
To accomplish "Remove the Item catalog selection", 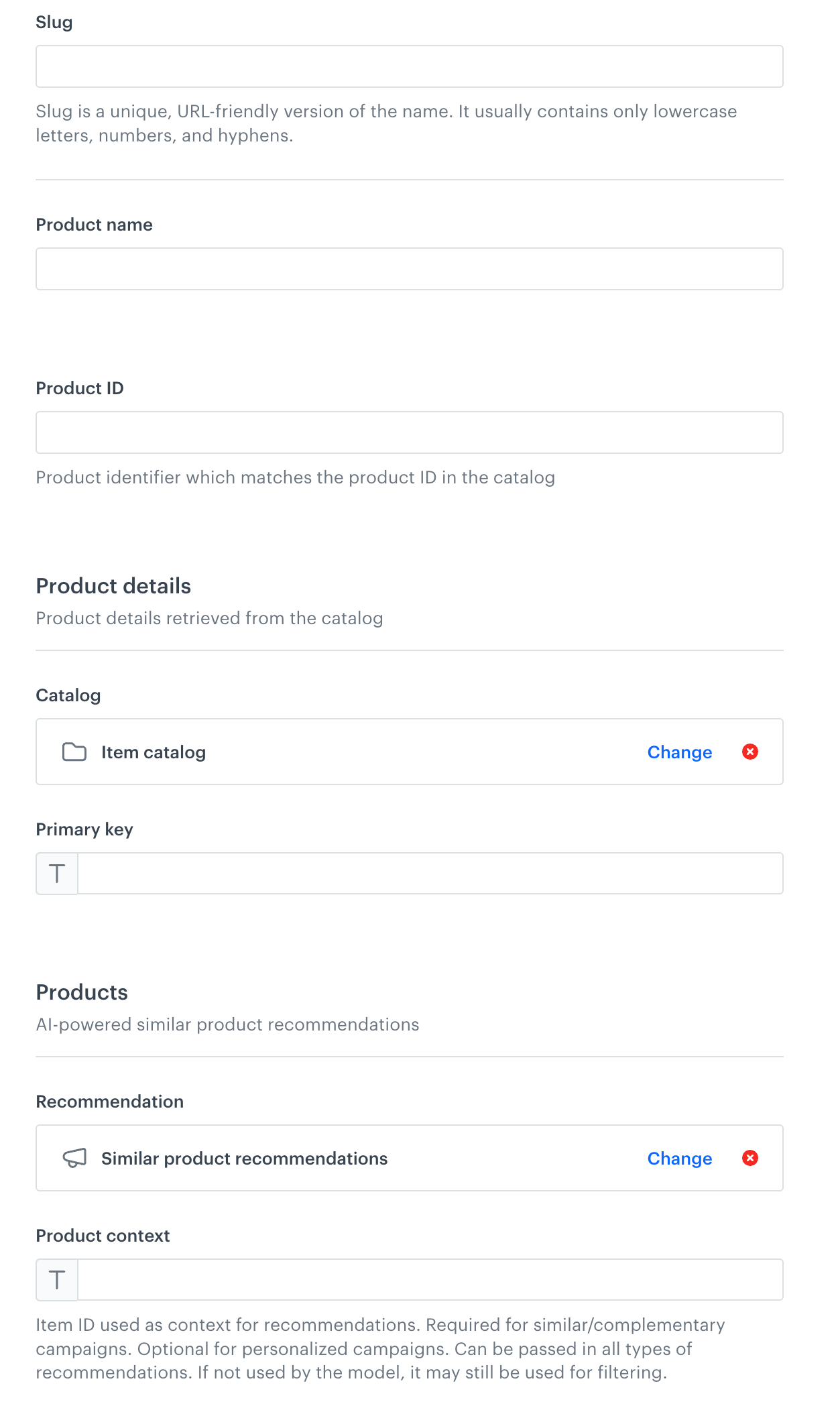I will 749,752.
